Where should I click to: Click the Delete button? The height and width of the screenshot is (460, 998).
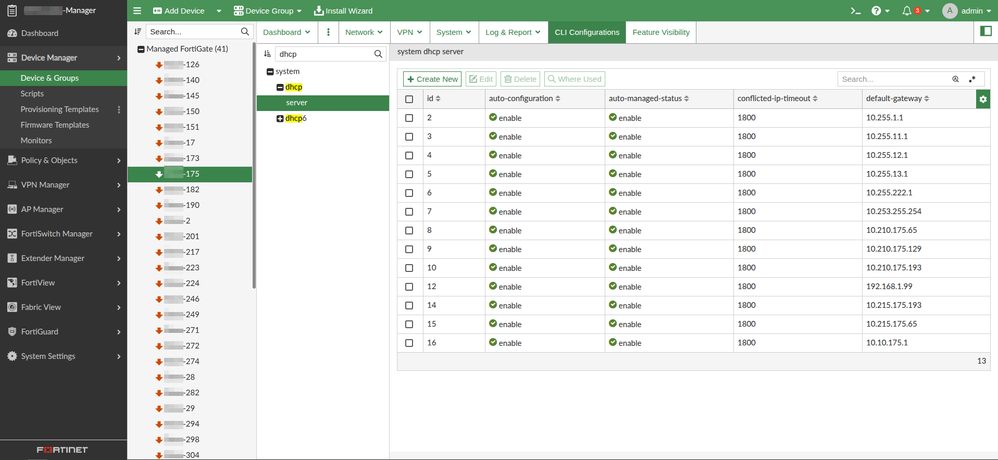pos(520,79)
